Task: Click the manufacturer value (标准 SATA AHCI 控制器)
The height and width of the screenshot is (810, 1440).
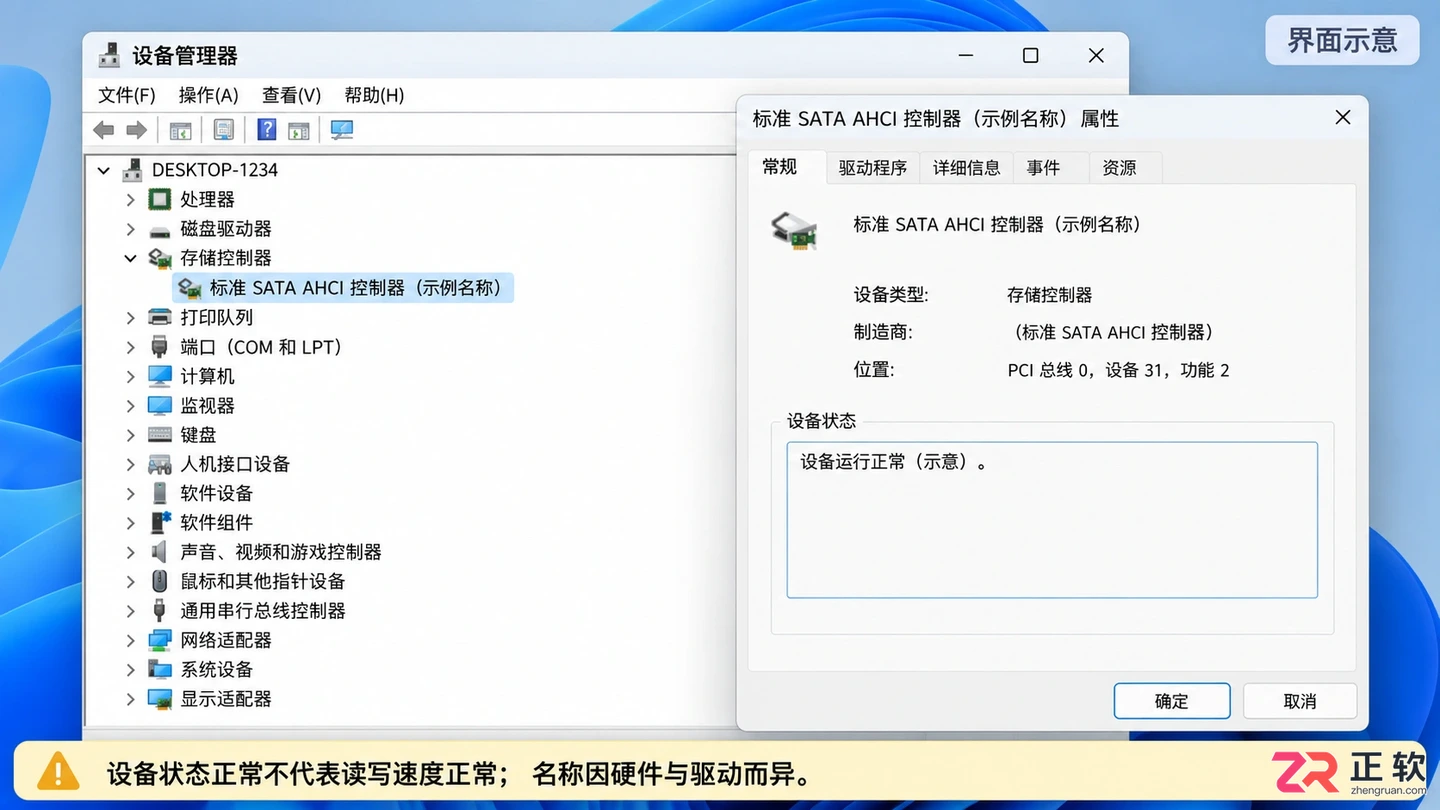Action: (1112, 332)
